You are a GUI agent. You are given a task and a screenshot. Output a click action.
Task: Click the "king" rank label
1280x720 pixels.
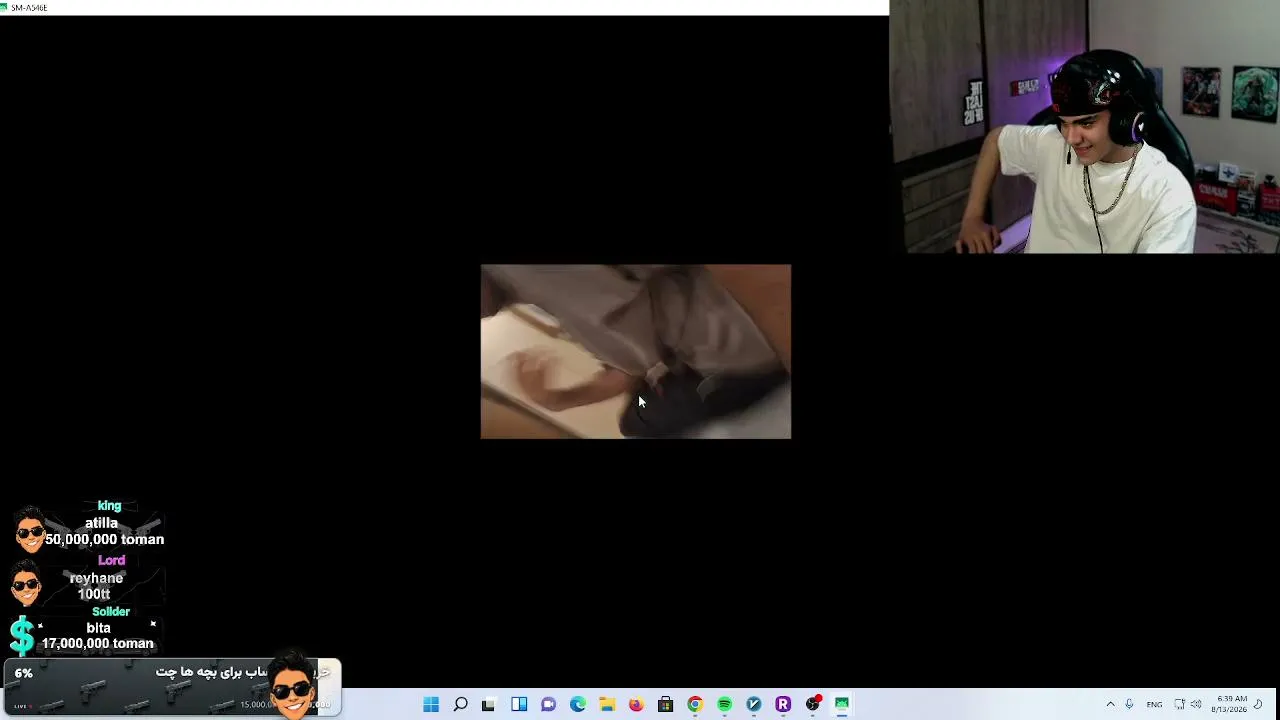pos(109,506)
